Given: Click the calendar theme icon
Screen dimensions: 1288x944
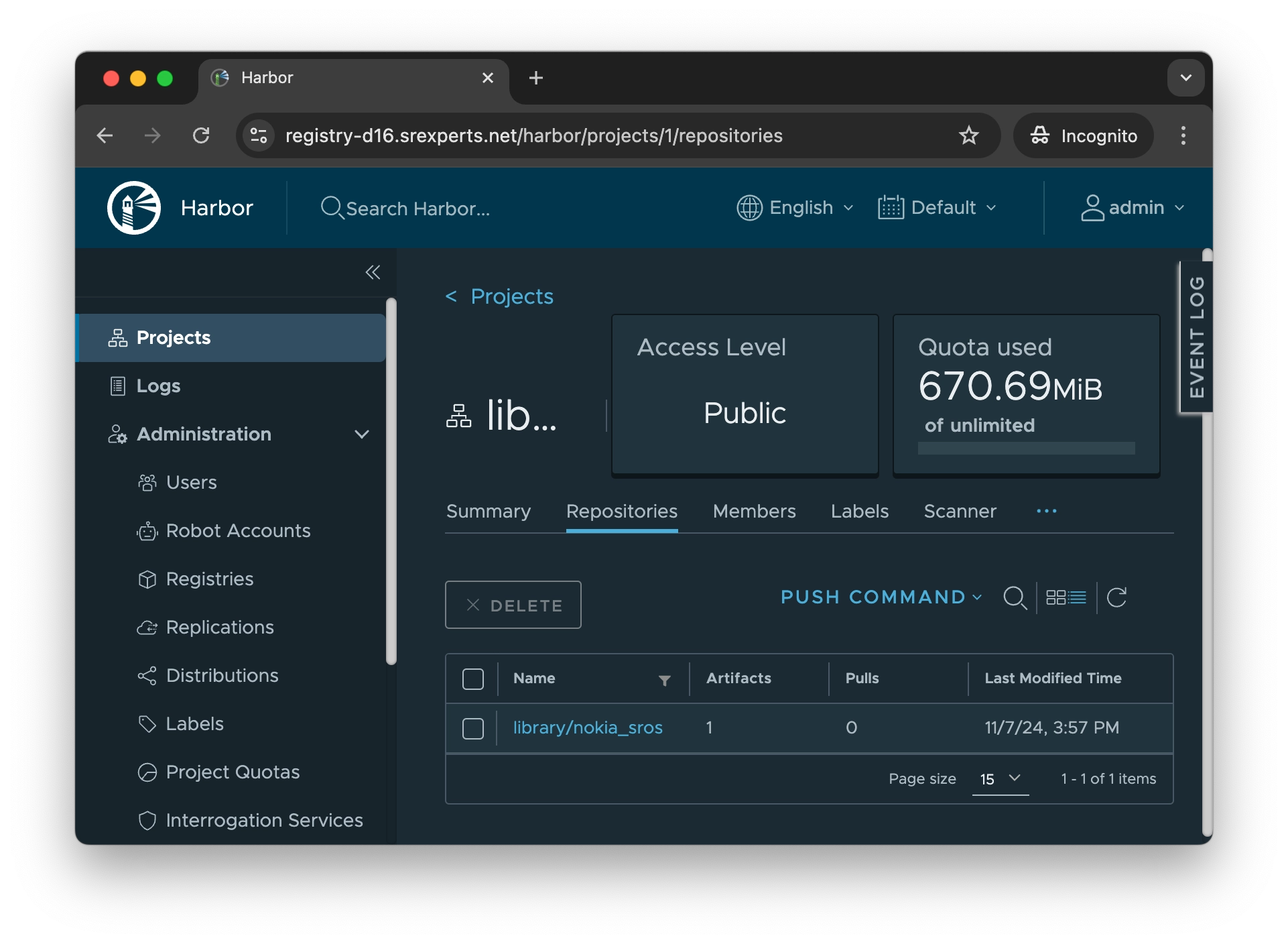Looking at the screenshot, I should [891, 208].
